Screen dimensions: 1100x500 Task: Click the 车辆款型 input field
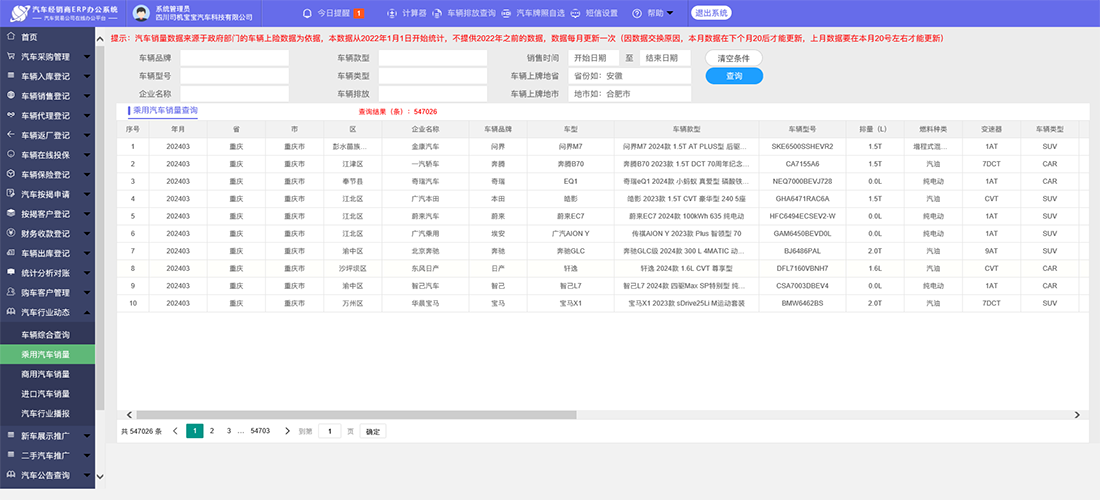433,58
